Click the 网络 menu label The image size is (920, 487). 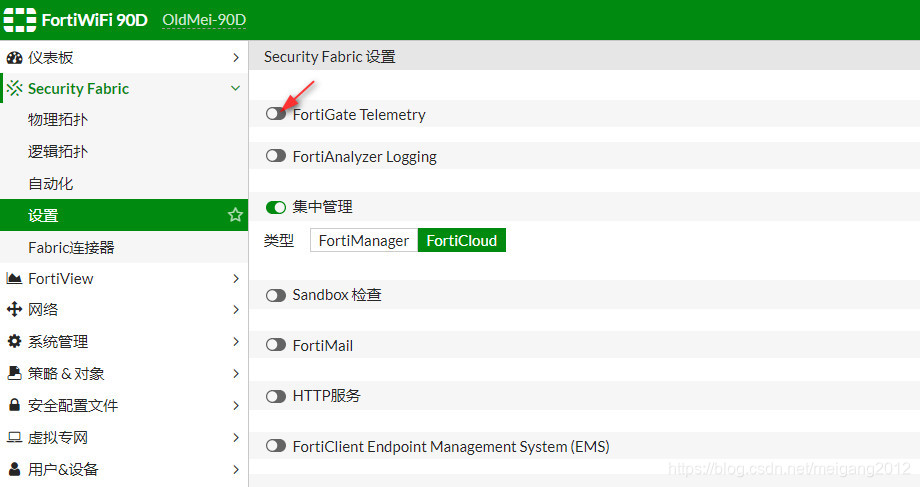[43, 309]
